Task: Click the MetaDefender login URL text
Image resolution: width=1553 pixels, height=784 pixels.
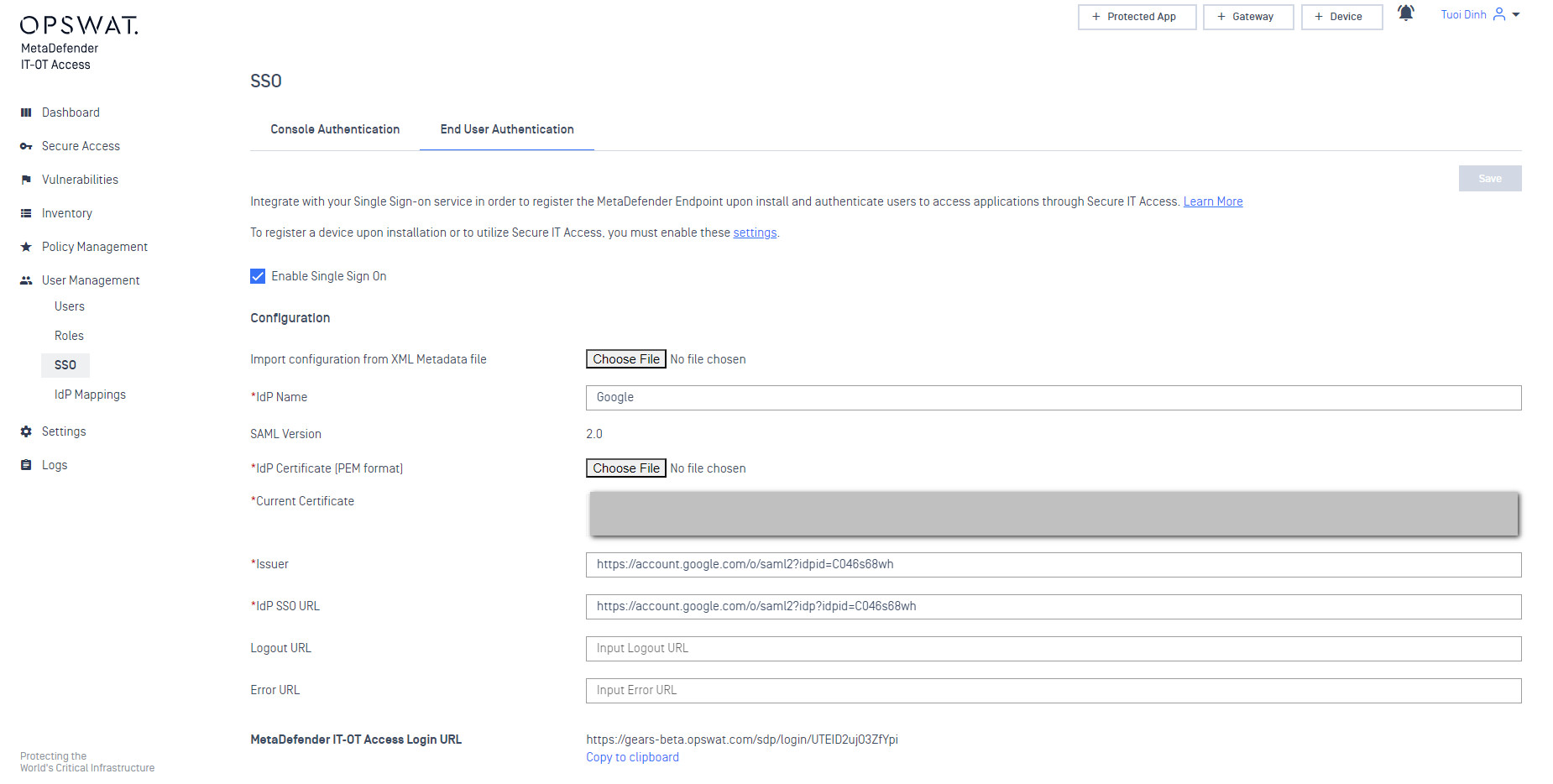Action: pyautogui.click(x=742, y=740)
